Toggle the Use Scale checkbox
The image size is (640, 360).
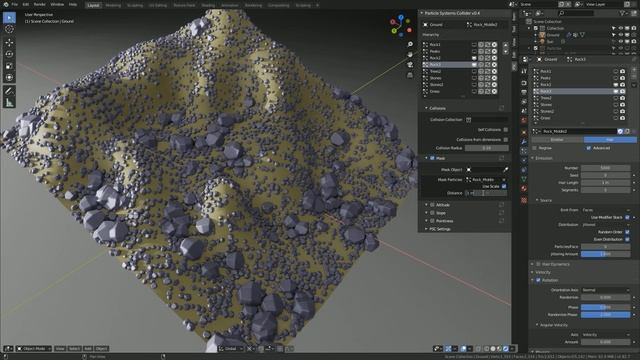tap(504, 186)
